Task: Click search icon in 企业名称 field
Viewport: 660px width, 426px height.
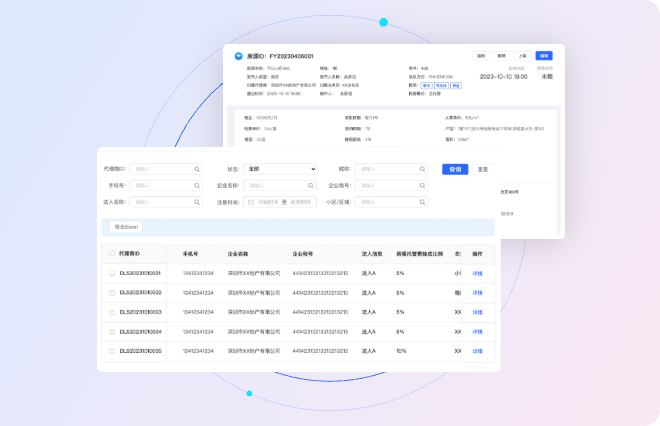Action: point(311,185)
